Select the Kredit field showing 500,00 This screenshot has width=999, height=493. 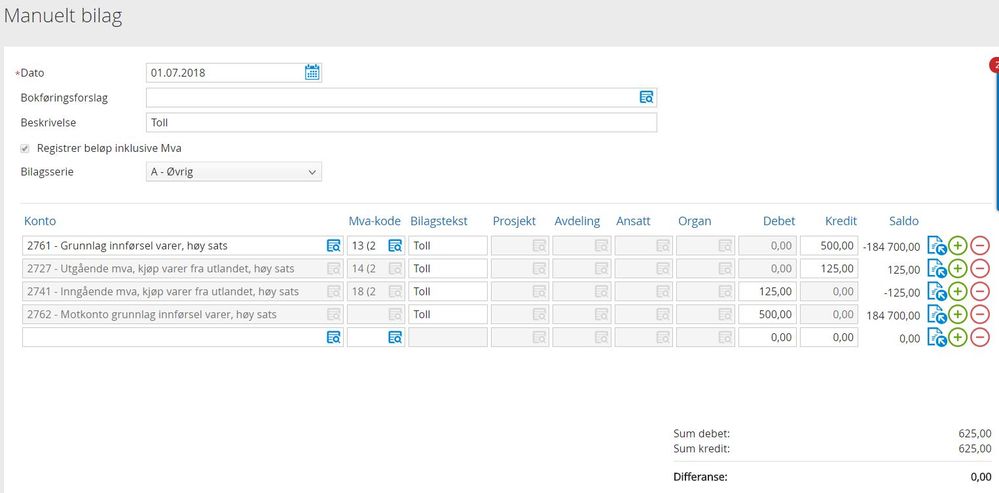tap(829, 246)
